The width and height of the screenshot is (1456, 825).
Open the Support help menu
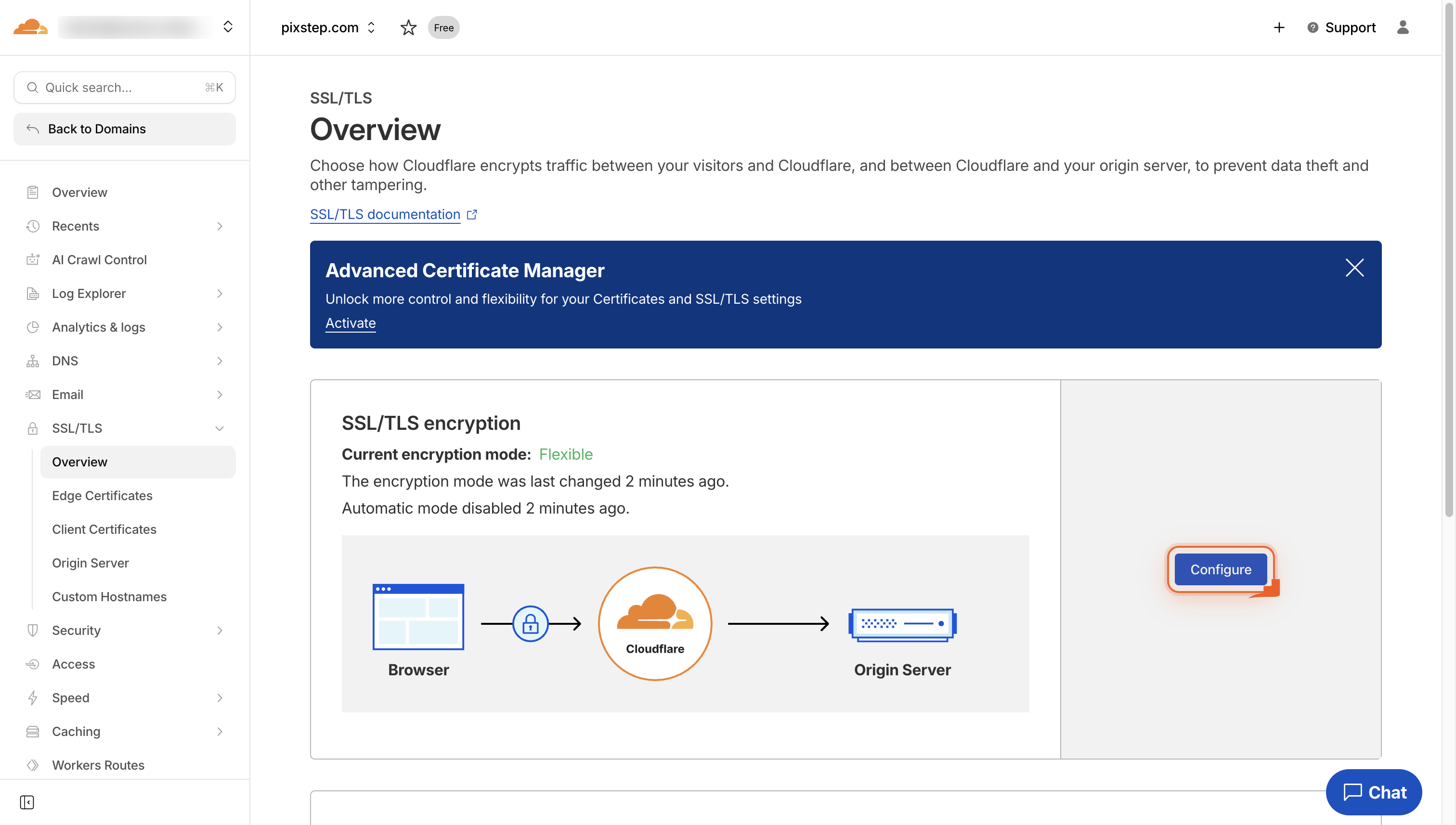(1340, 27)
